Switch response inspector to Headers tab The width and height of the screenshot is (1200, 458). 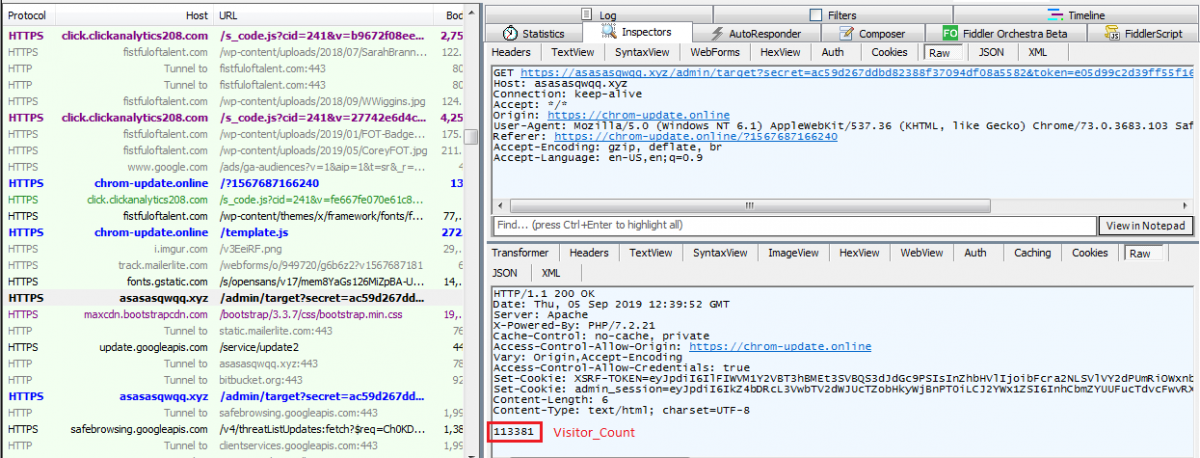589,253
